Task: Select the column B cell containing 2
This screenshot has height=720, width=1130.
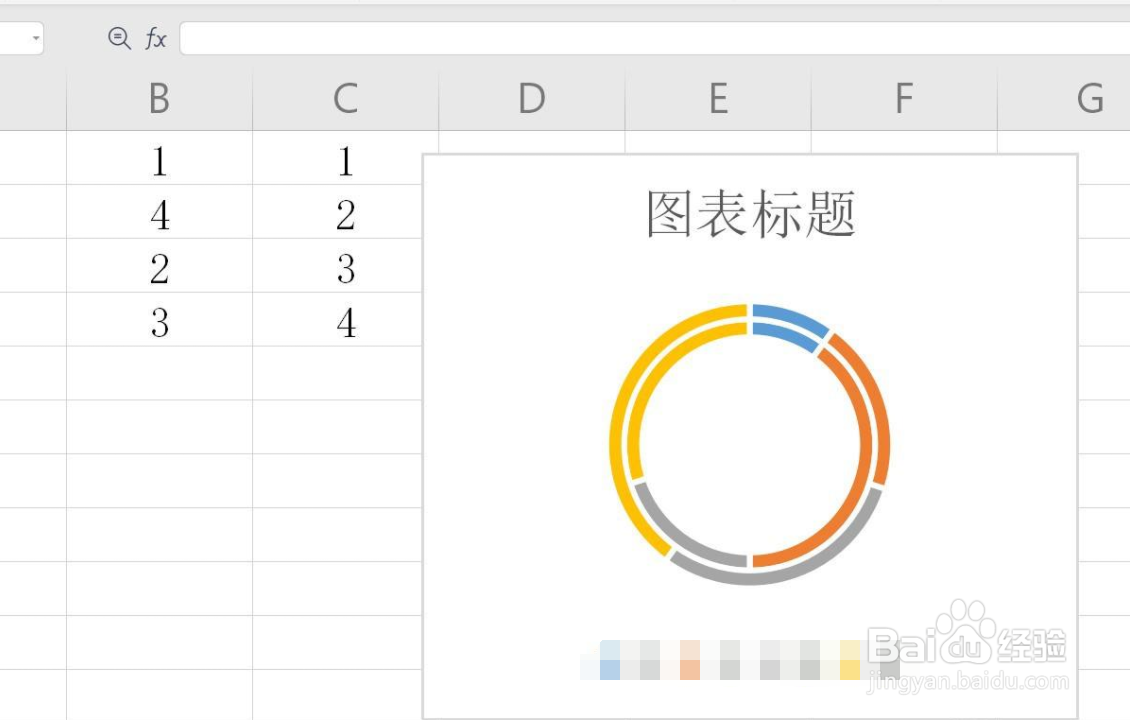Action: coord(159,269)
